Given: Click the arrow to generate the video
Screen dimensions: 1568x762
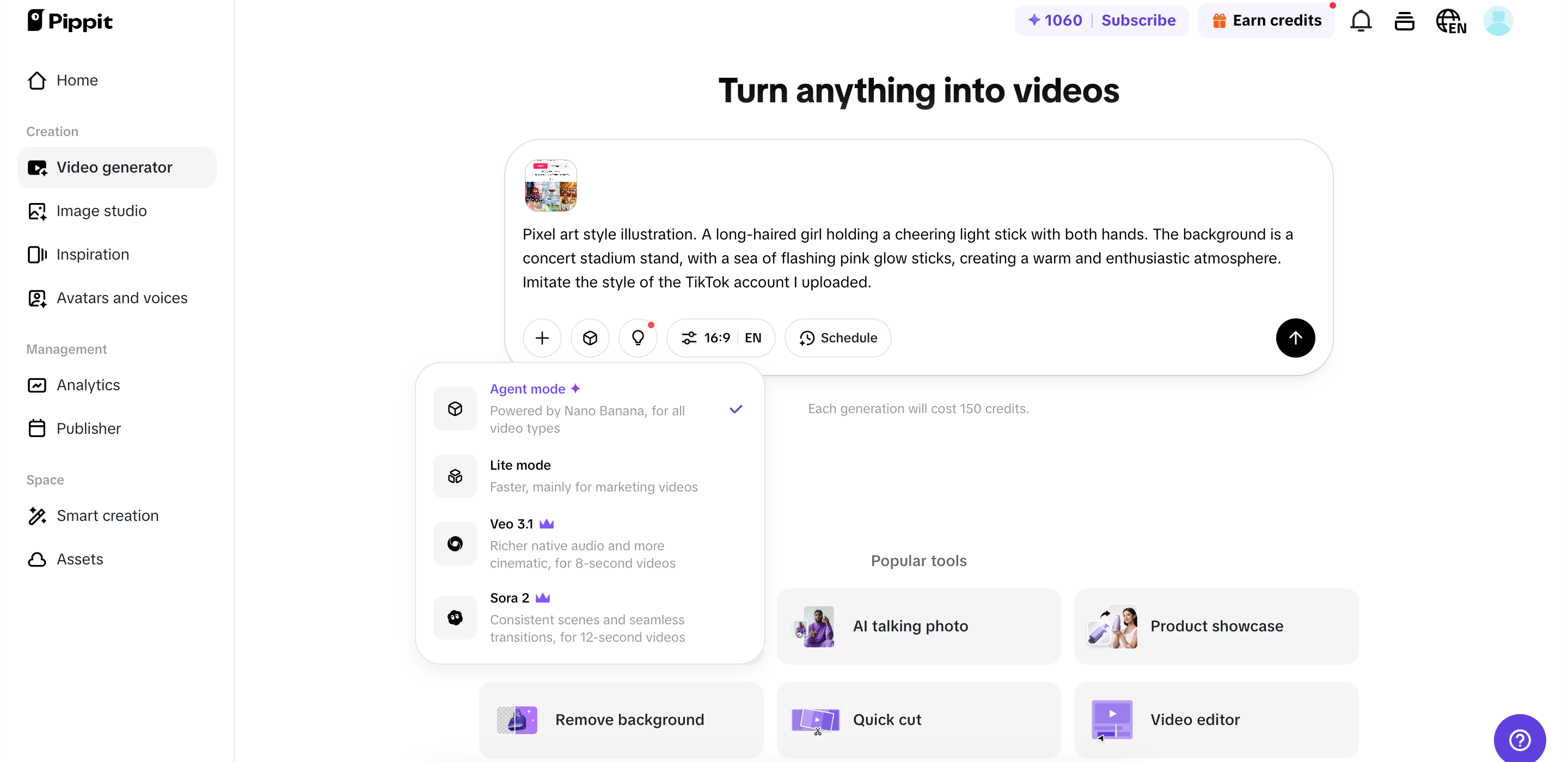Looking at the screenshot, I should point(1295,338).
